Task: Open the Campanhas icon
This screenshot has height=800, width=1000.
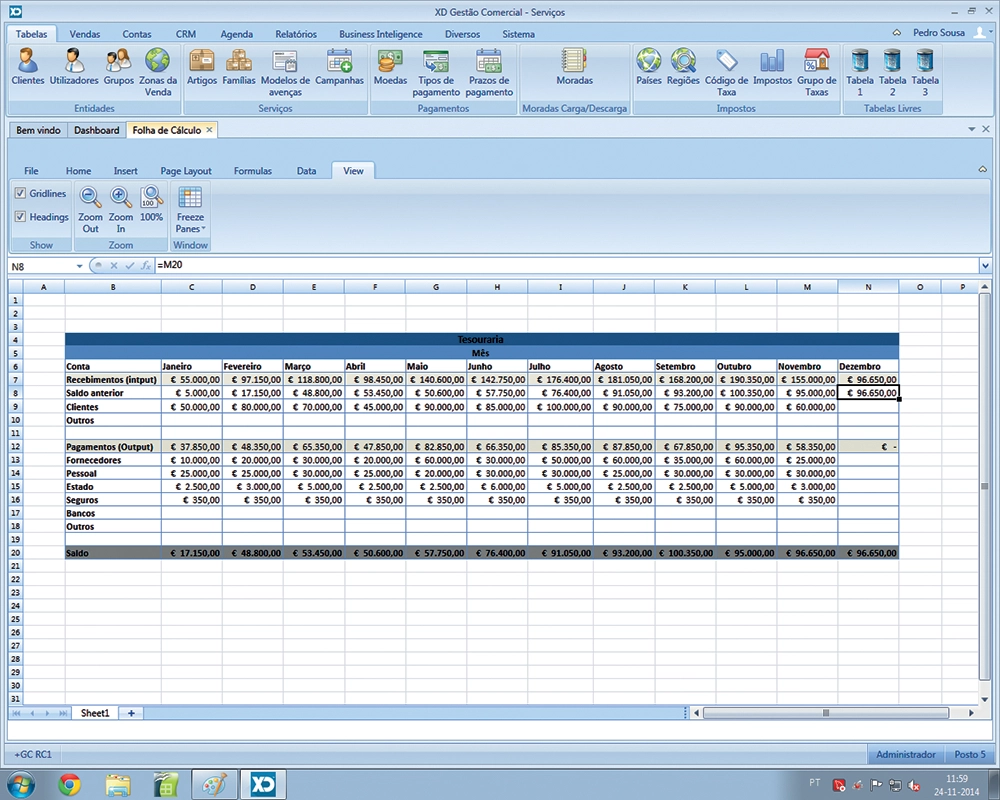Action: [339, 62]
